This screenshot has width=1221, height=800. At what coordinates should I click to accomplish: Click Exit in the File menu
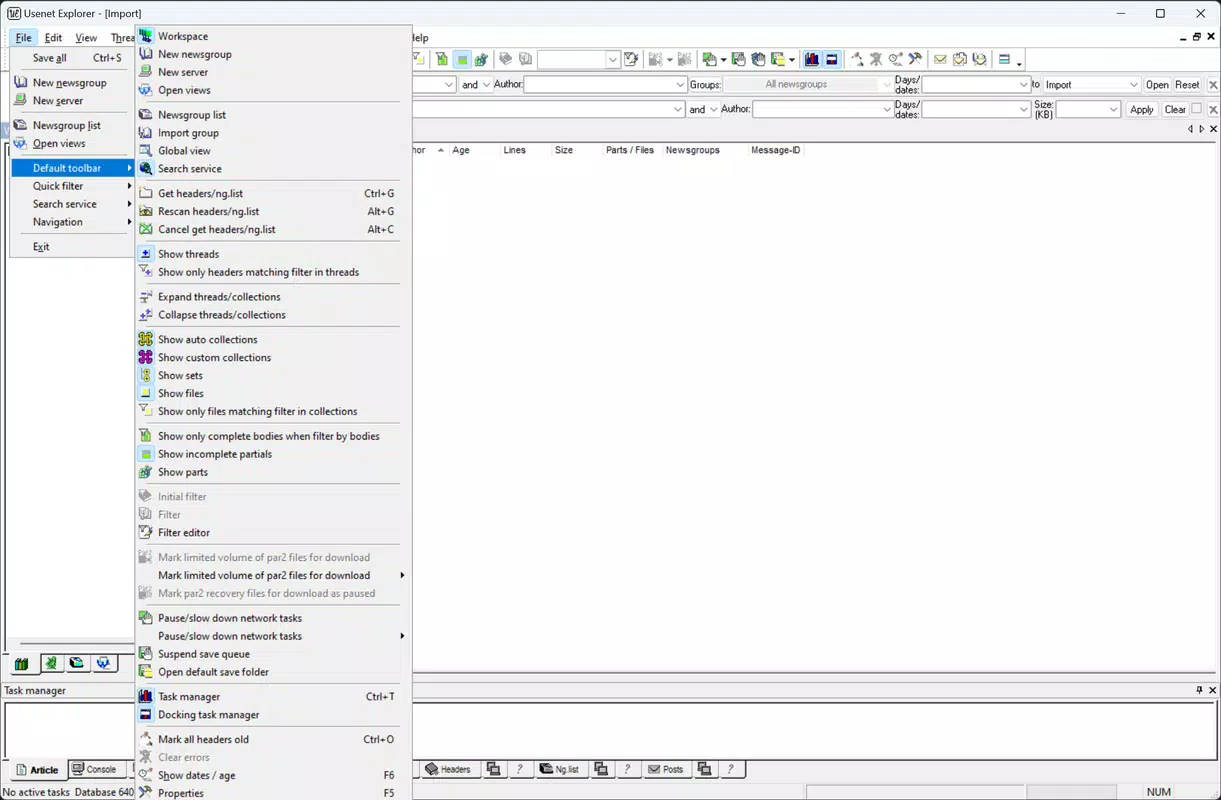pyautogui.click(x=72, y=247)
